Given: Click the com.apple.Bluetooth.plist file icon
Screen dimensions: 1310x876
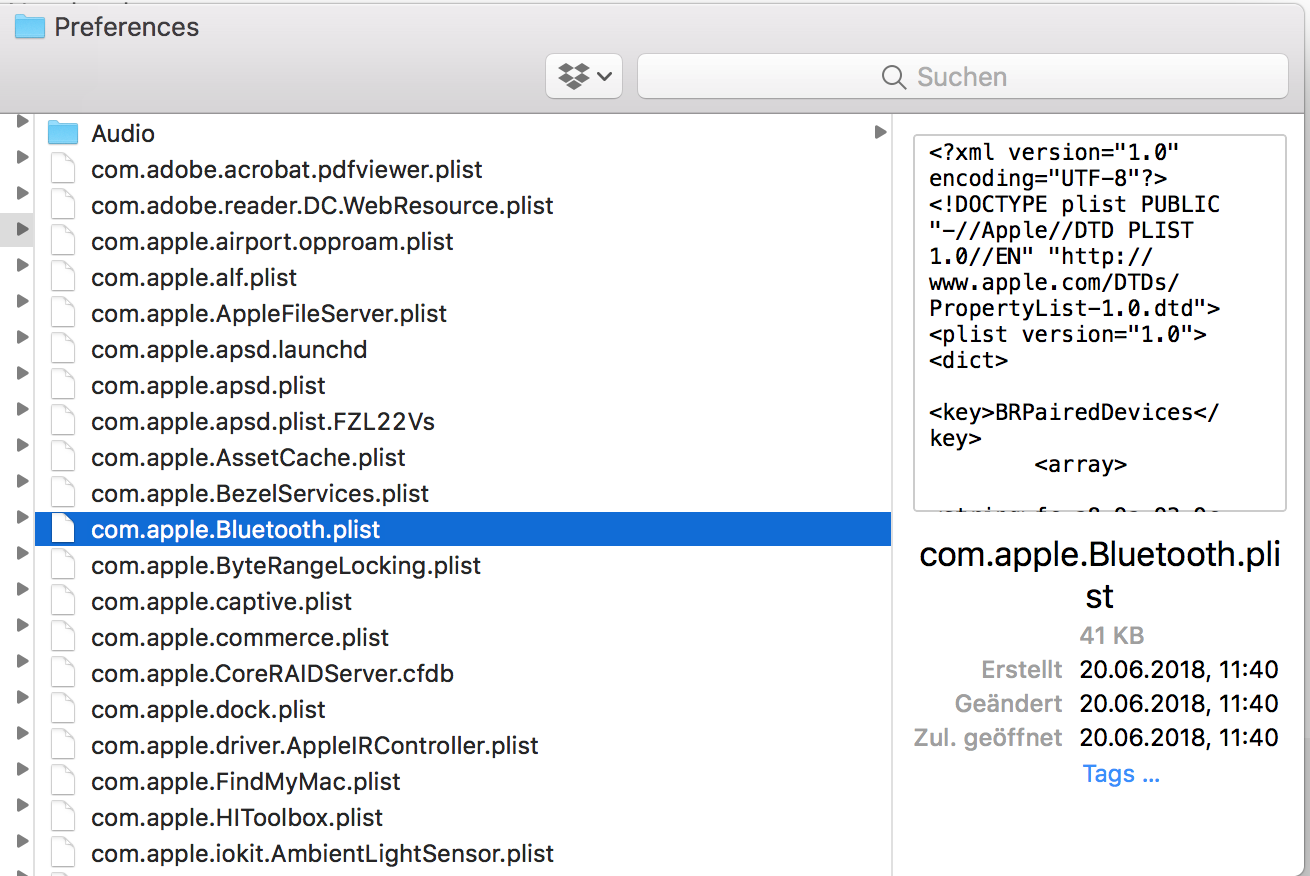Looking at the screenshot, I should coord(63,530).
